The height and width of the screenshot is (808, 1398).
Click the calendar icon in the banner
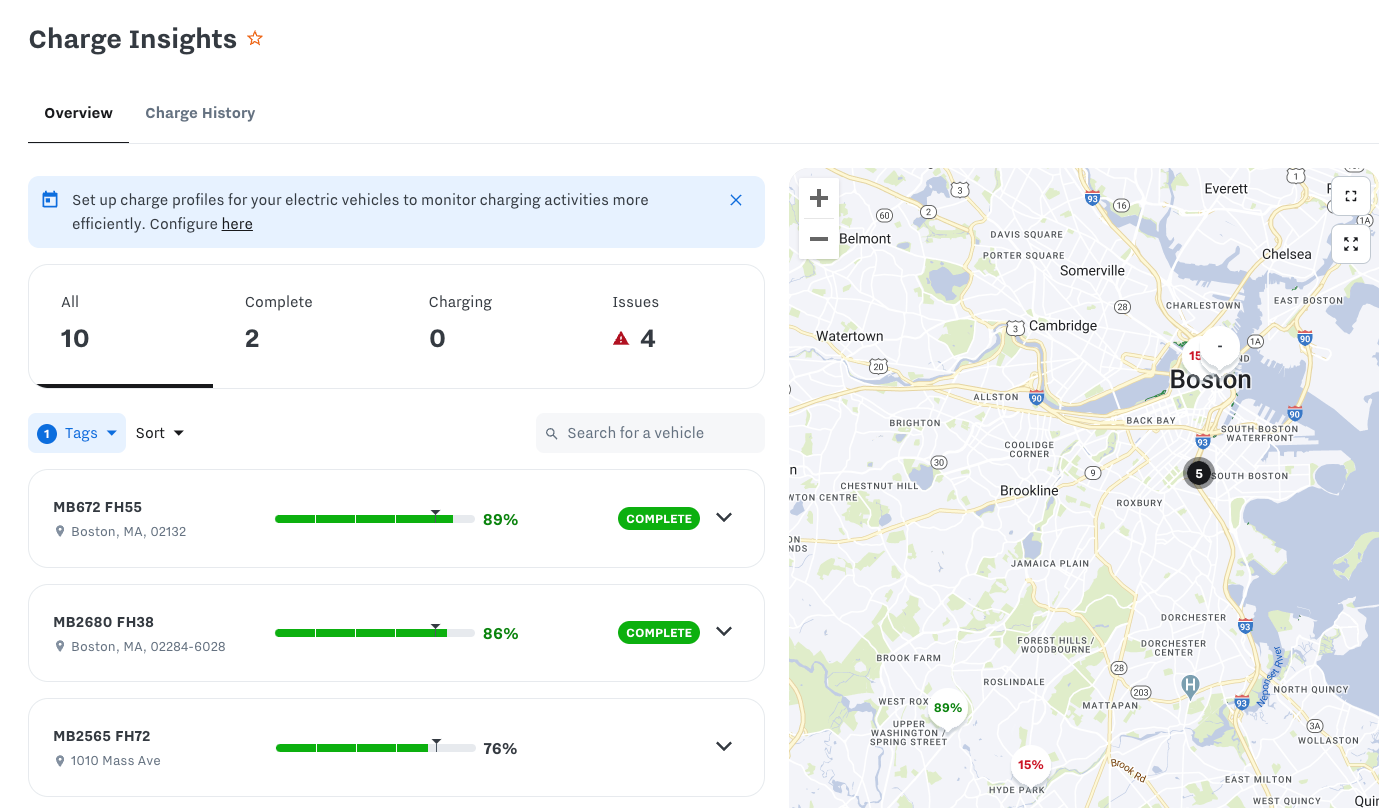(50, 199)
